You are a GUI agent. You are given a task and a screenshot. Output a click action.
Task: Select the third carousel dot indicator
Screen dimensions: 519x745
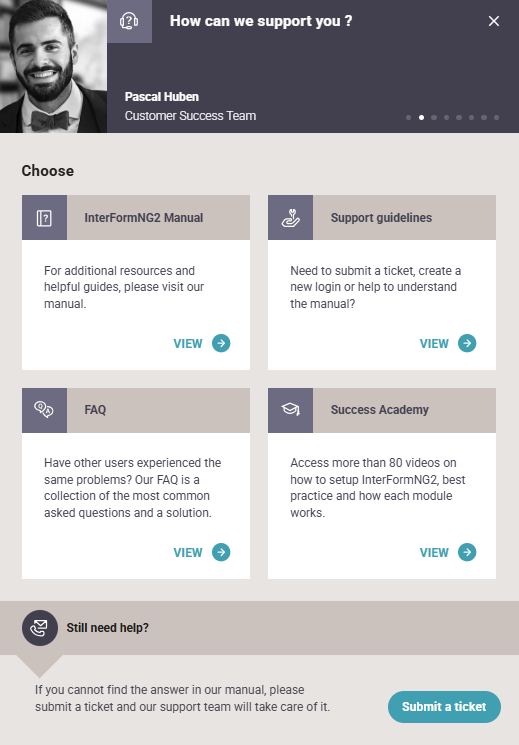coord(434,117)
